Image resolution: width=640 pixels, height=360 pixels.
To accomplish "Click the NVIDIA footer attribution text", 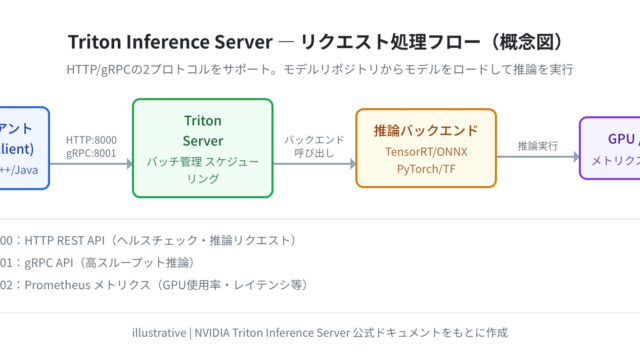I will pos(320,333).
